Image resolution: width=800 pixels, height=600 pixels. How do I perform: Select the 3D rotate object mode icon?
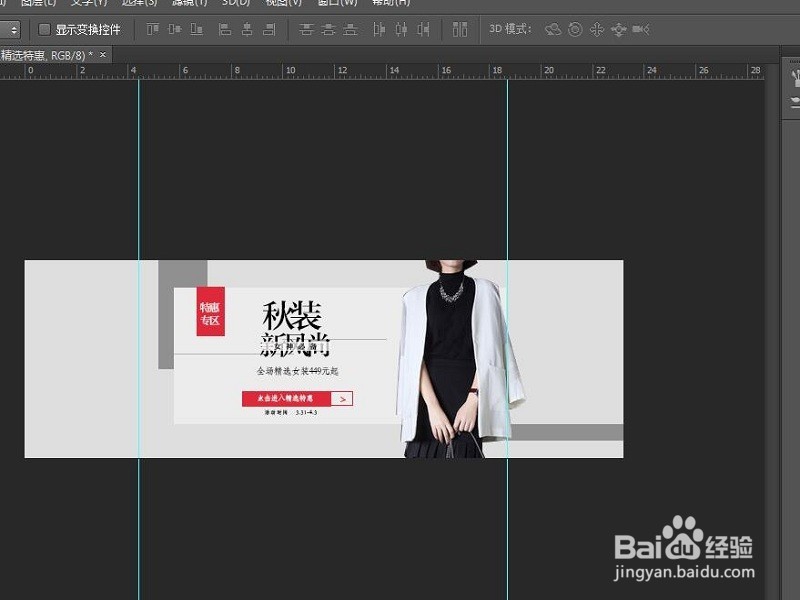point(553,29)
